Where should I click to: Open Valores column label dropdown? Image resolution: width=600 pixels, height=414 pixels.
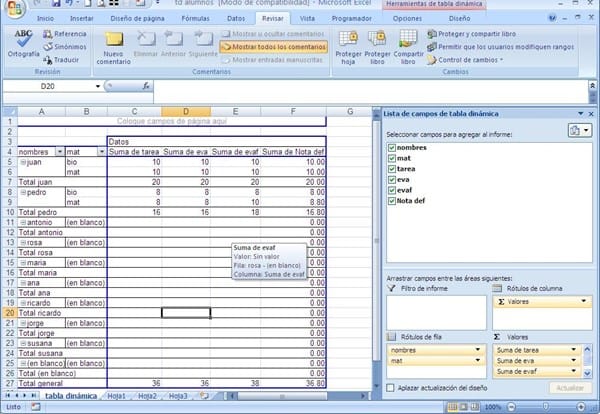click(x=584, y=302)
